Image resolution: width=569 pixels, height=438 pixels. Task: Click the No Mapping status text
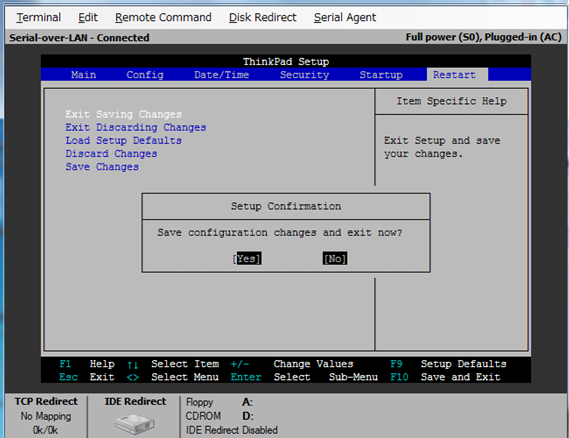click(46, 416)
